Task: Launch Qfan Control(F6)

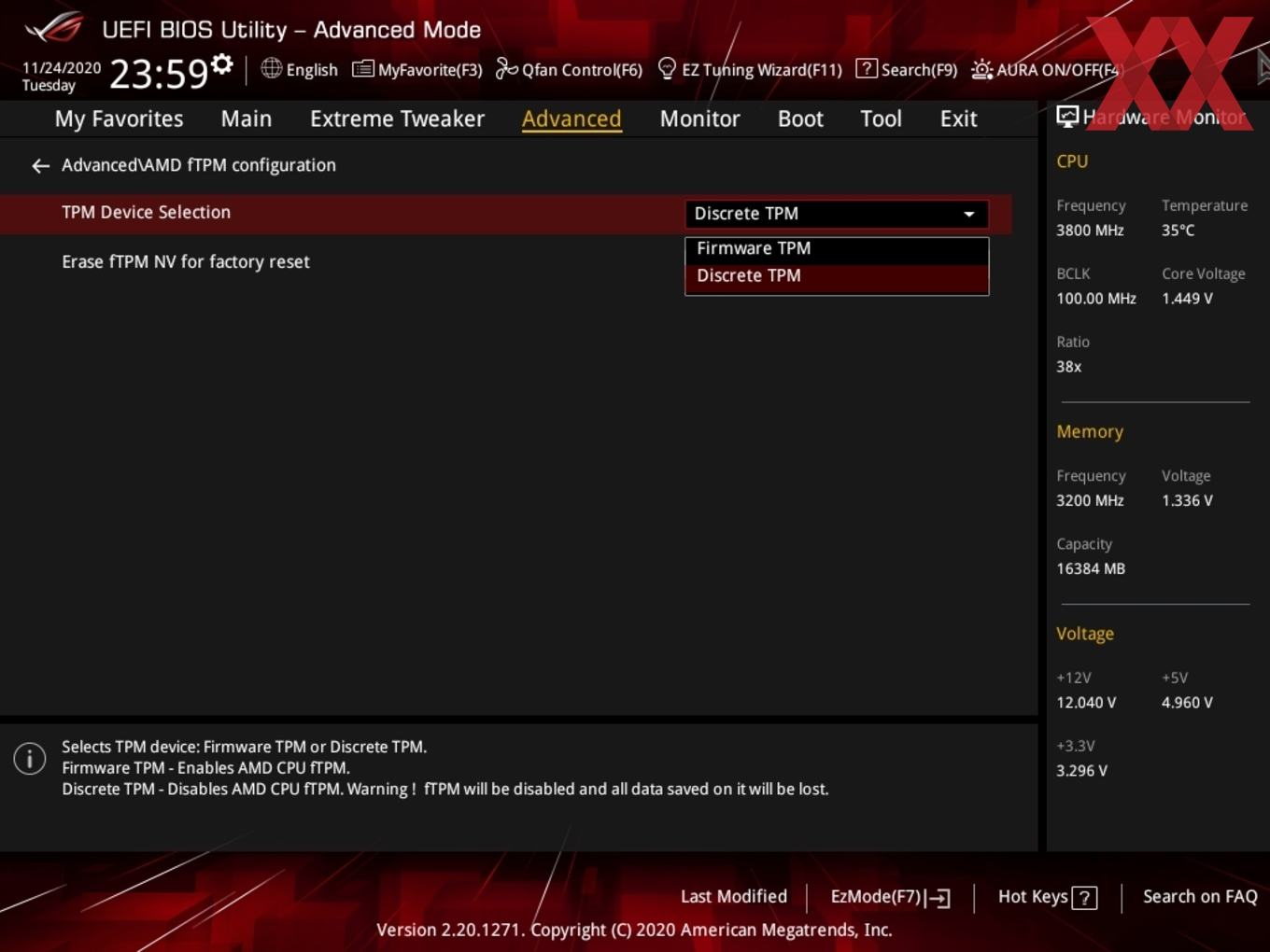Action: [582, 70]
